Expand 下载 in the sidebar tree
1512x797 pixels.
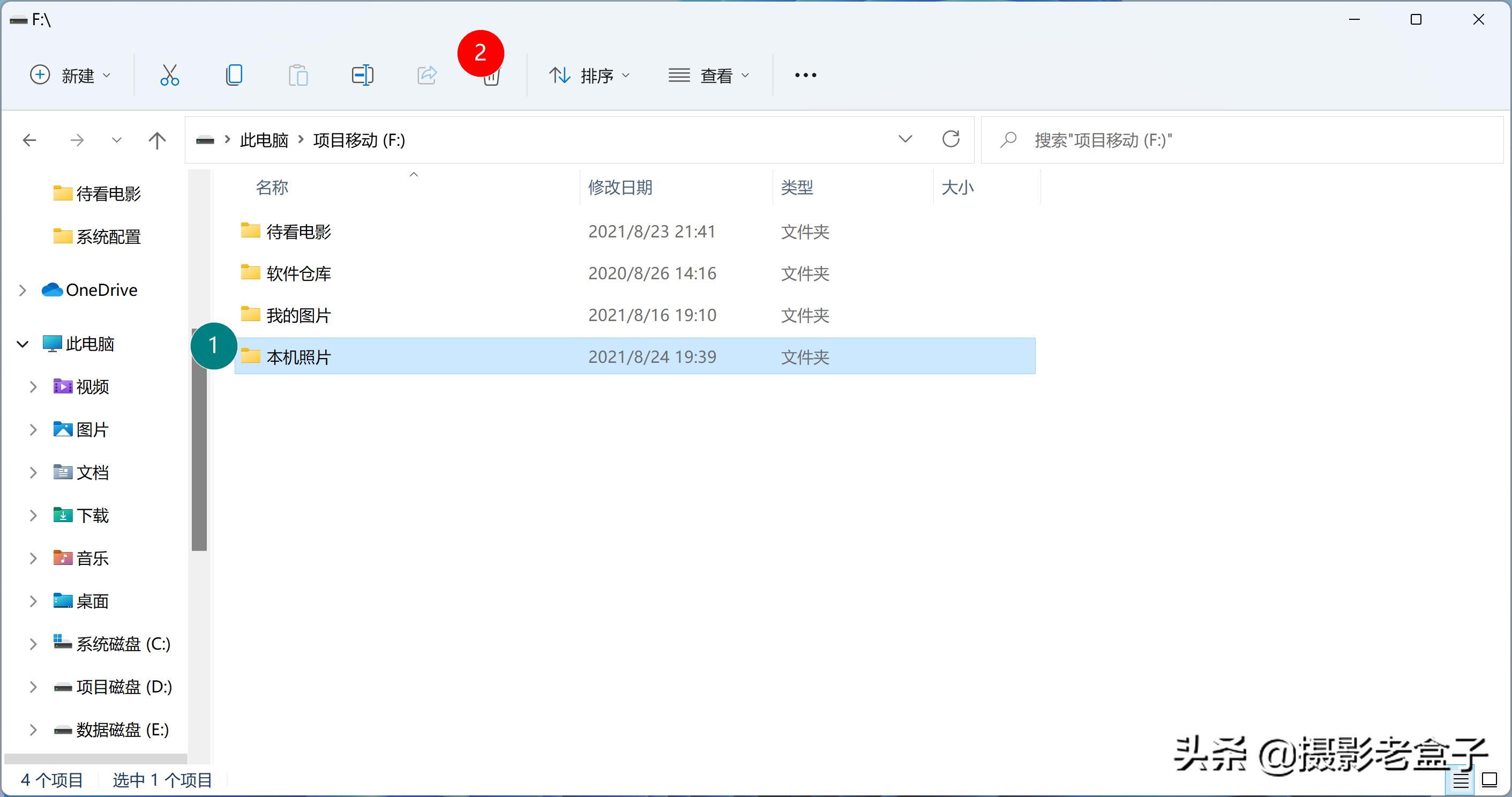32,515
